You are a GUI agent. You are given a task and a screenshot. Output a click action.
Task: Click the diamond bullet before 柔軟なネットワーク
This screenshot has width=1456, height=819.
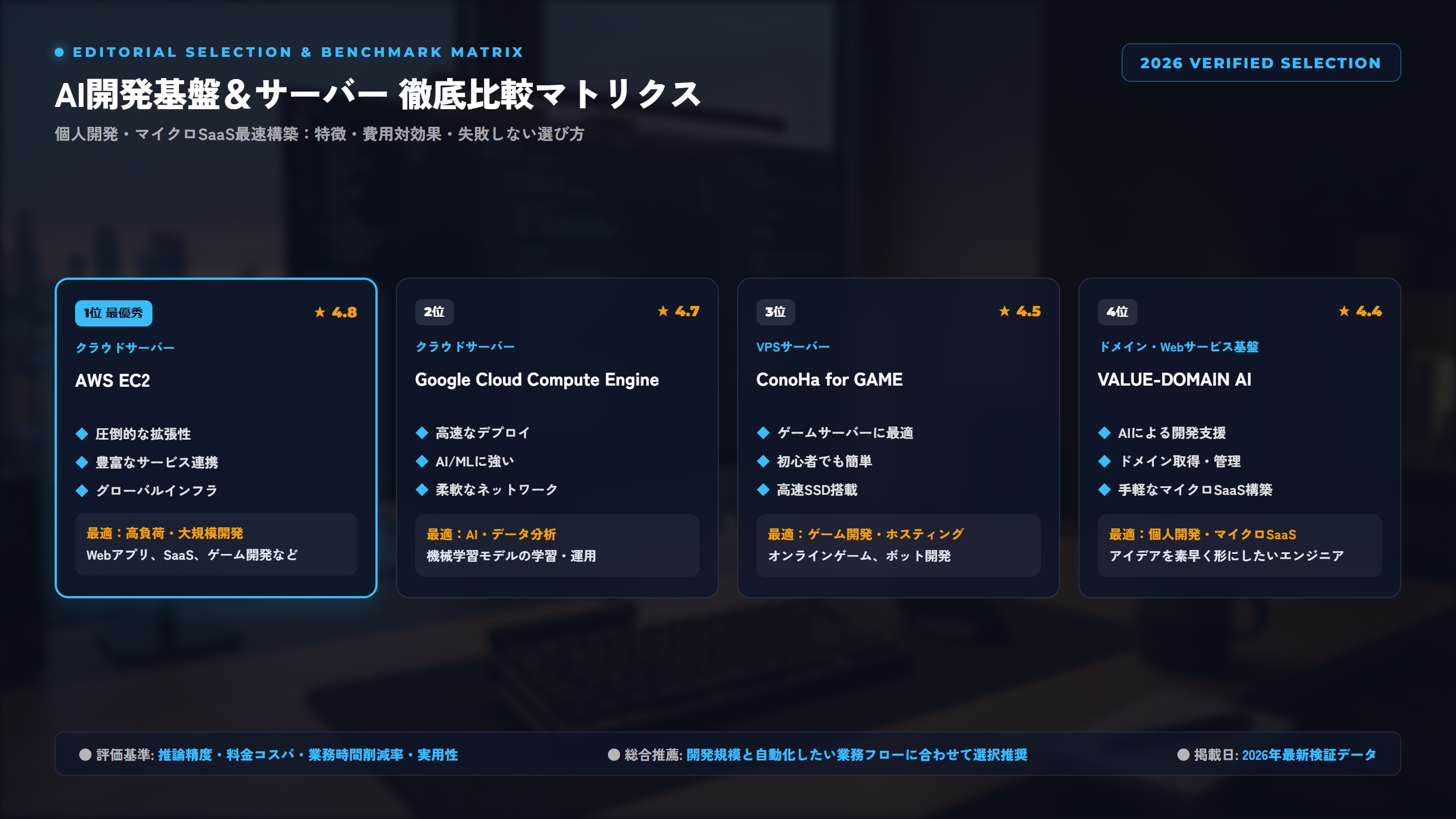pyautogui.click(x=422, y=490)
